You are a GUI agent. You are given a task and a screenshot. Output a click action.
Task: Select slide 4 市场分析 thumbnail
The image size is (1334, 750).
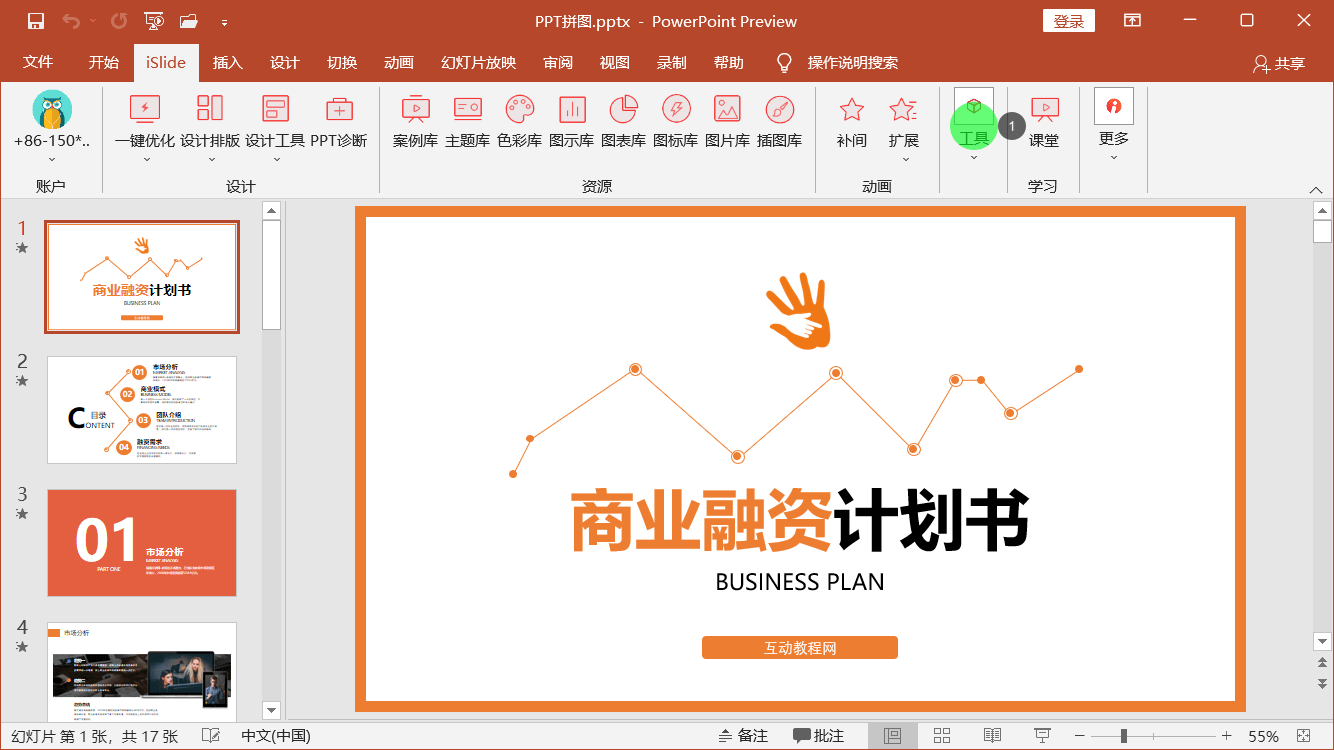142,670
